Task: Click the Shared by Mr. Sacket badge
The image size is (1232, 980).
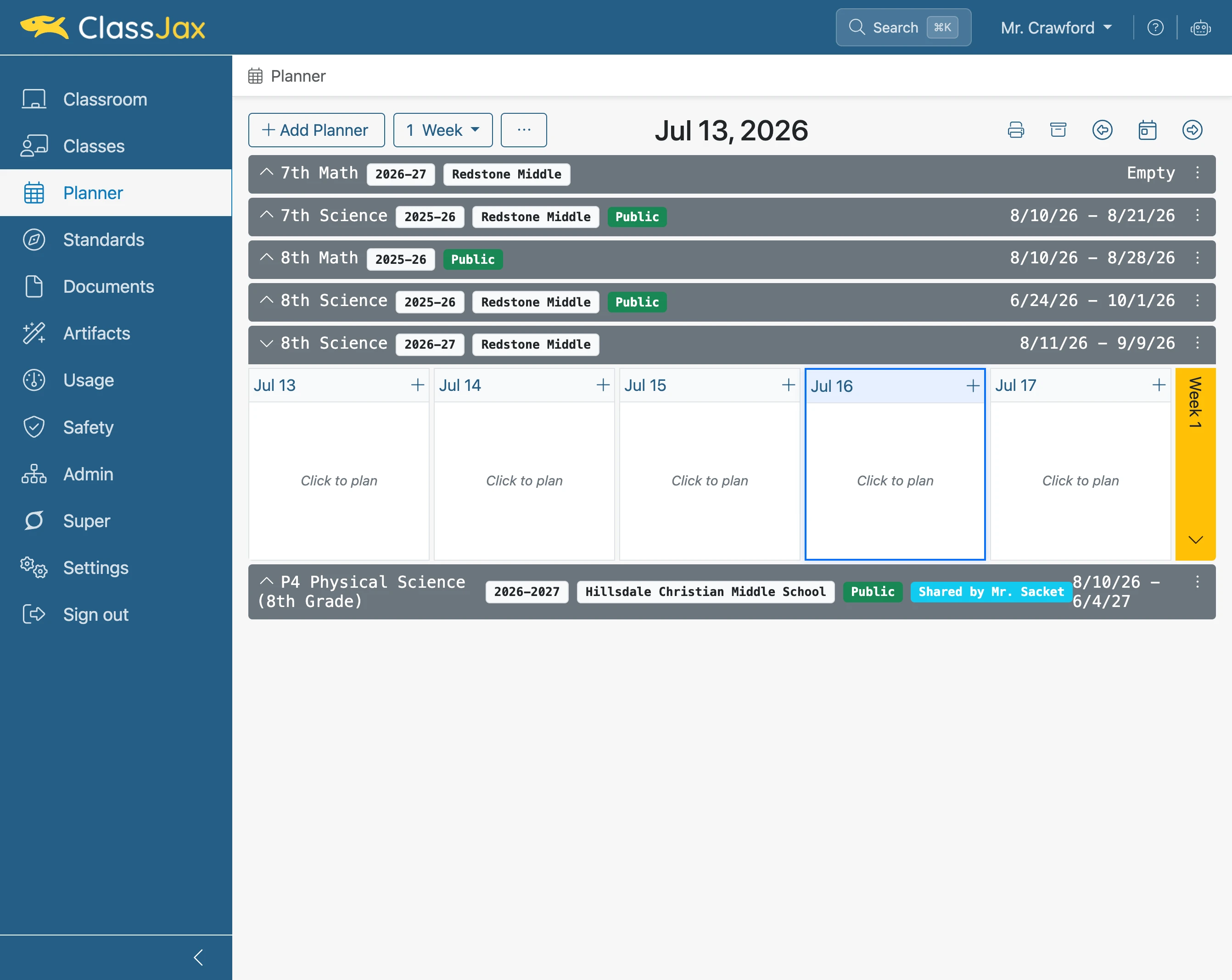Action: click(991, 592)
